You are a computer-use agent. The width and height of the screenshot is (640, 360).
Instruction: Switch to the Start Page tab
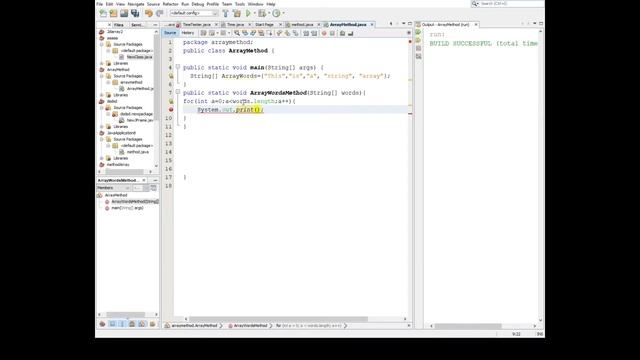coord(264,25)
